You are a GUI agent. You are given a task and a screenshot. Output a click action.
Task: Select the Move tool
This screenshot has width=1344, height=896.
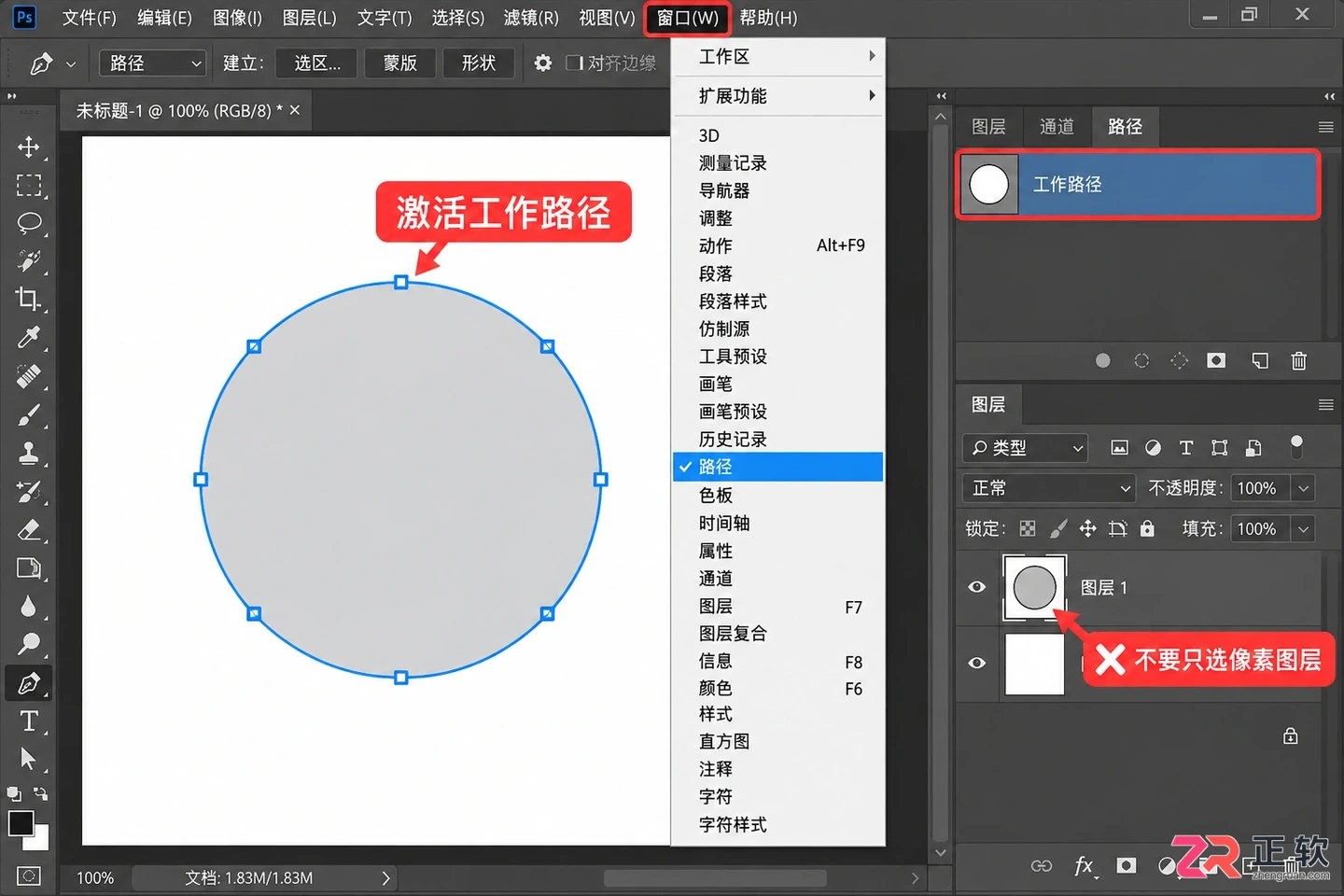[29, 147]
